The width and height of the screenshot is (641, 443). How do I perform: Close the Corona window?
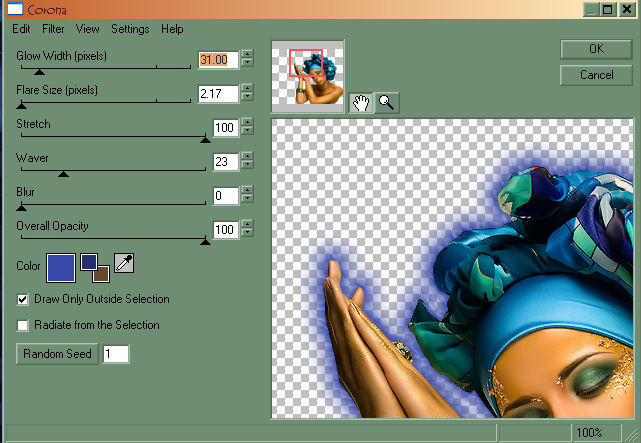coord(627,9)
